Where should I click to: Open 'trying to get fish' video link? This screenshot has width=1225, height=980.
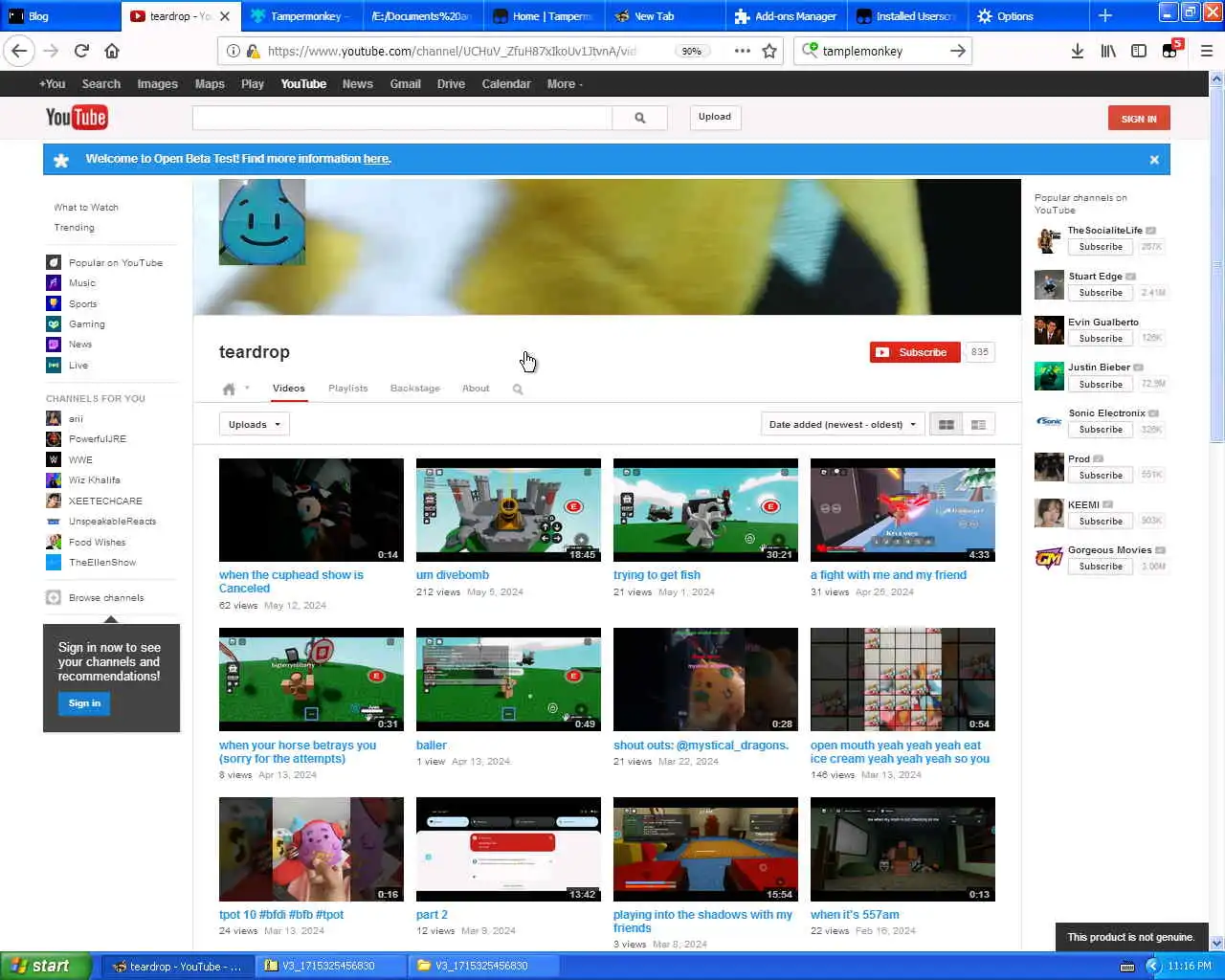[x=657, y=575]
